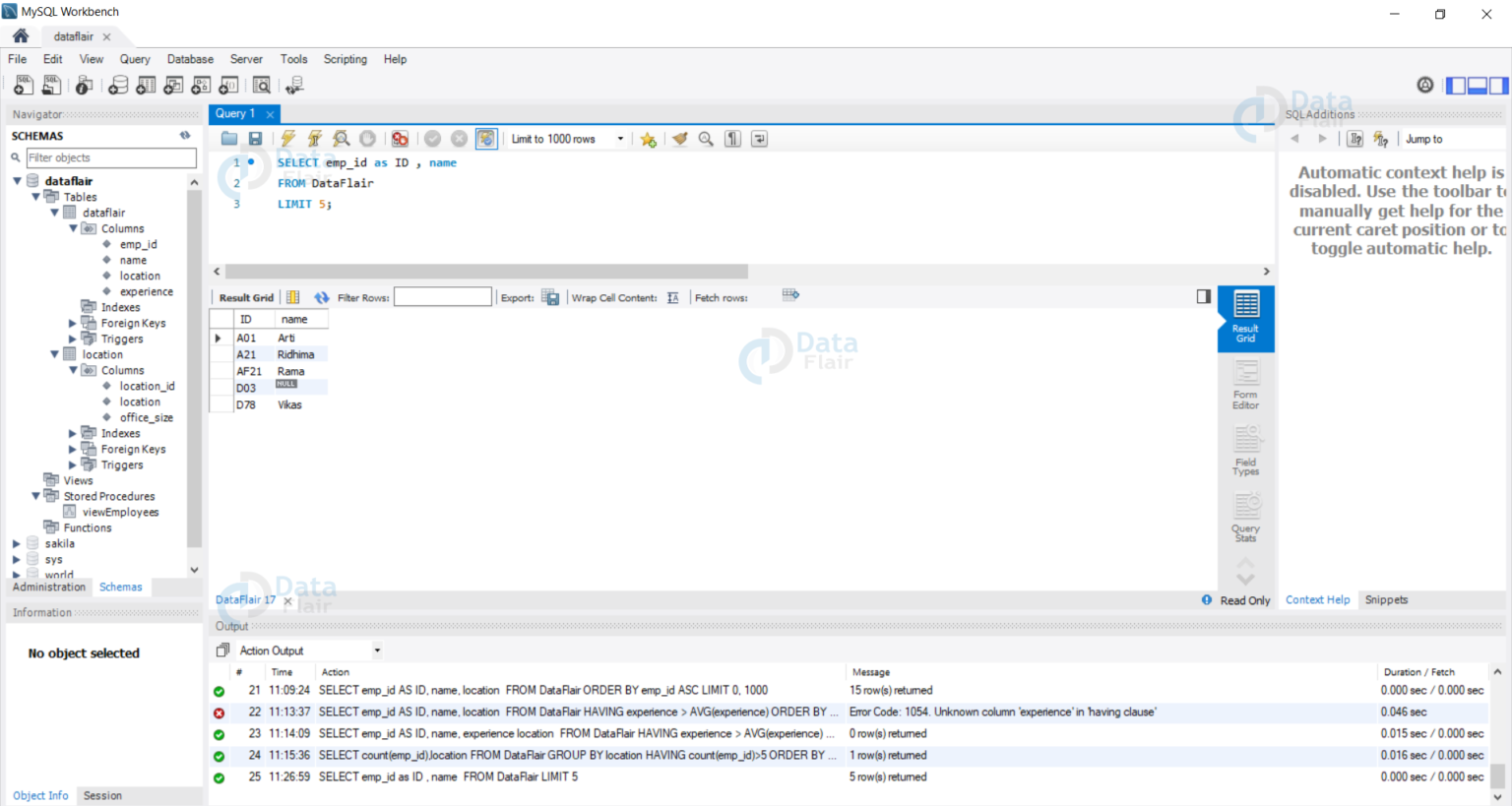Image resolution: width=1512 pixels, height=806 pixels.
Task: Toggle the left sidebar panel visibility
Action: [x=1456, y=86]
